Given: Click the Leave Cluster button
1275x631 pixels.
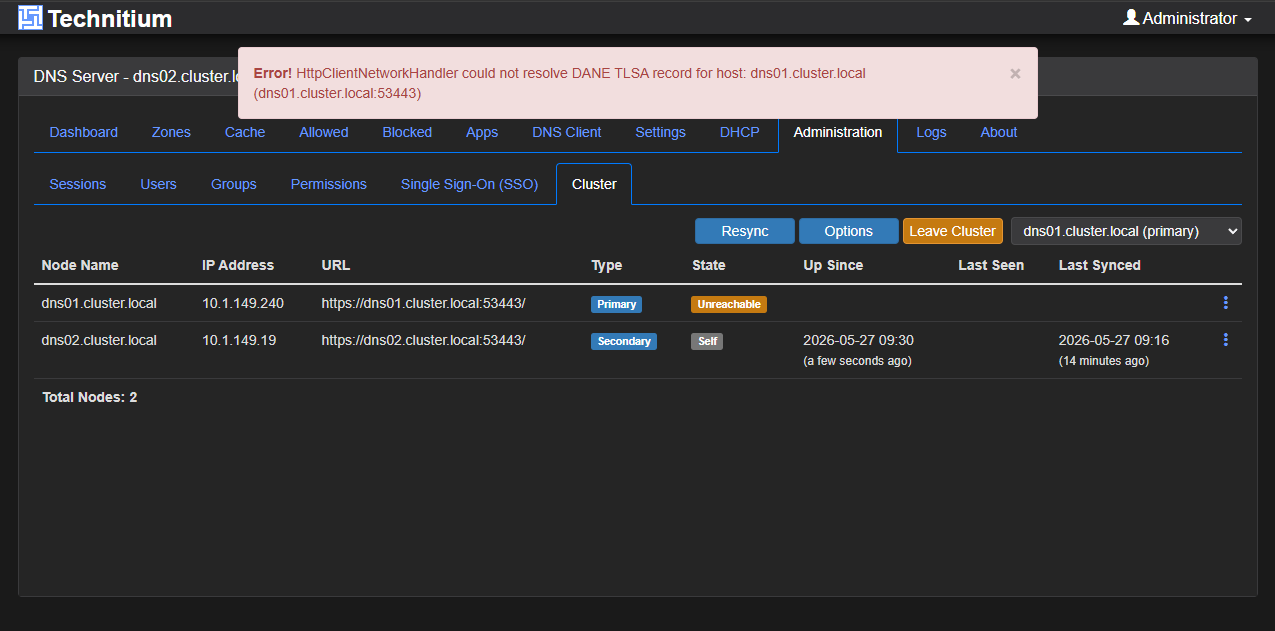Looking at the screenshot, I should pyautogui.click(x=953, y=231).
